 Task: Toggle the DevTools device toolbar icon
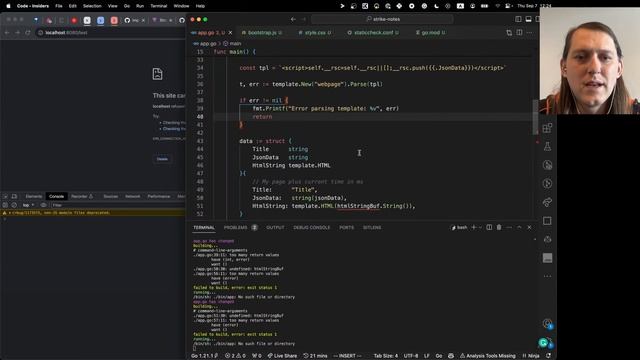pos(14,196)
